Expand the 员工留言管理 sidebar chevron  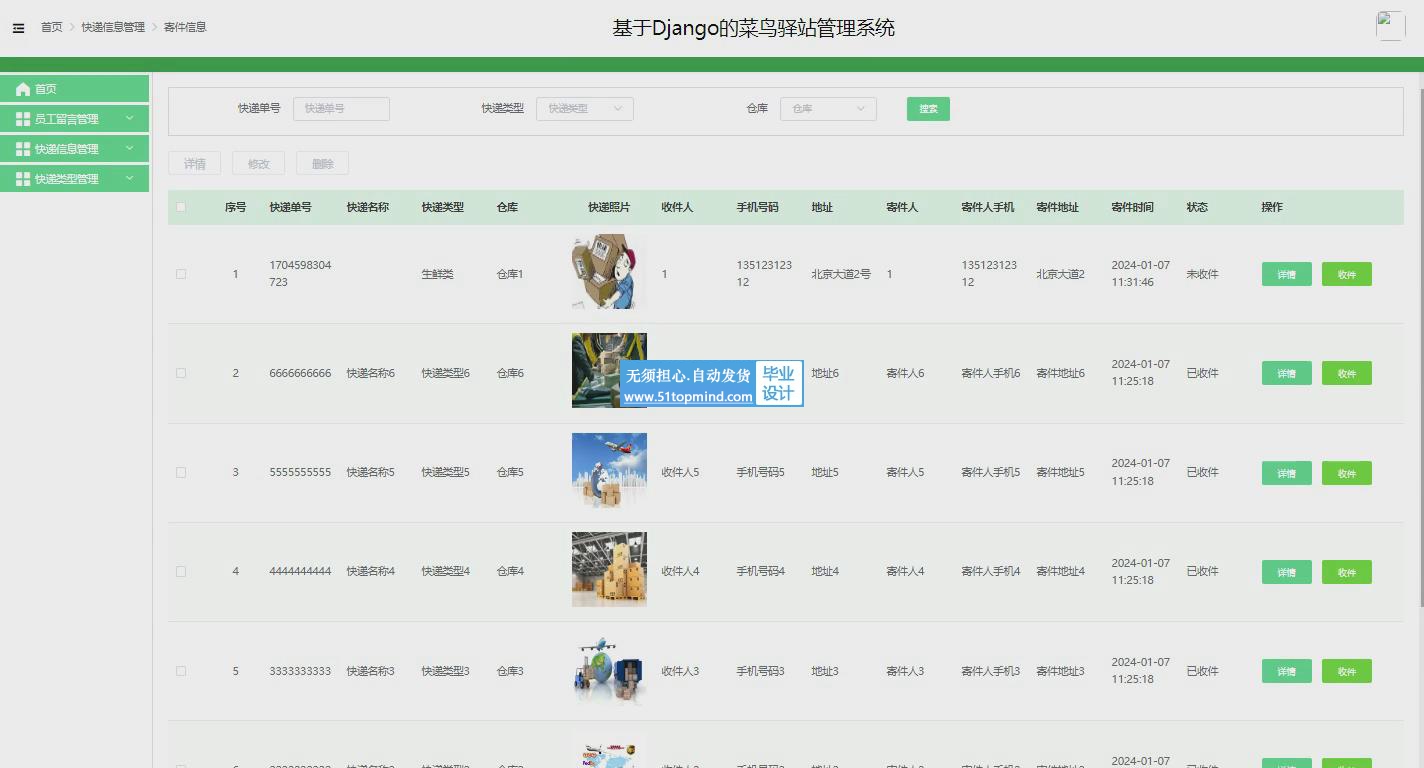pyautogui.click(x=129, y=119)
